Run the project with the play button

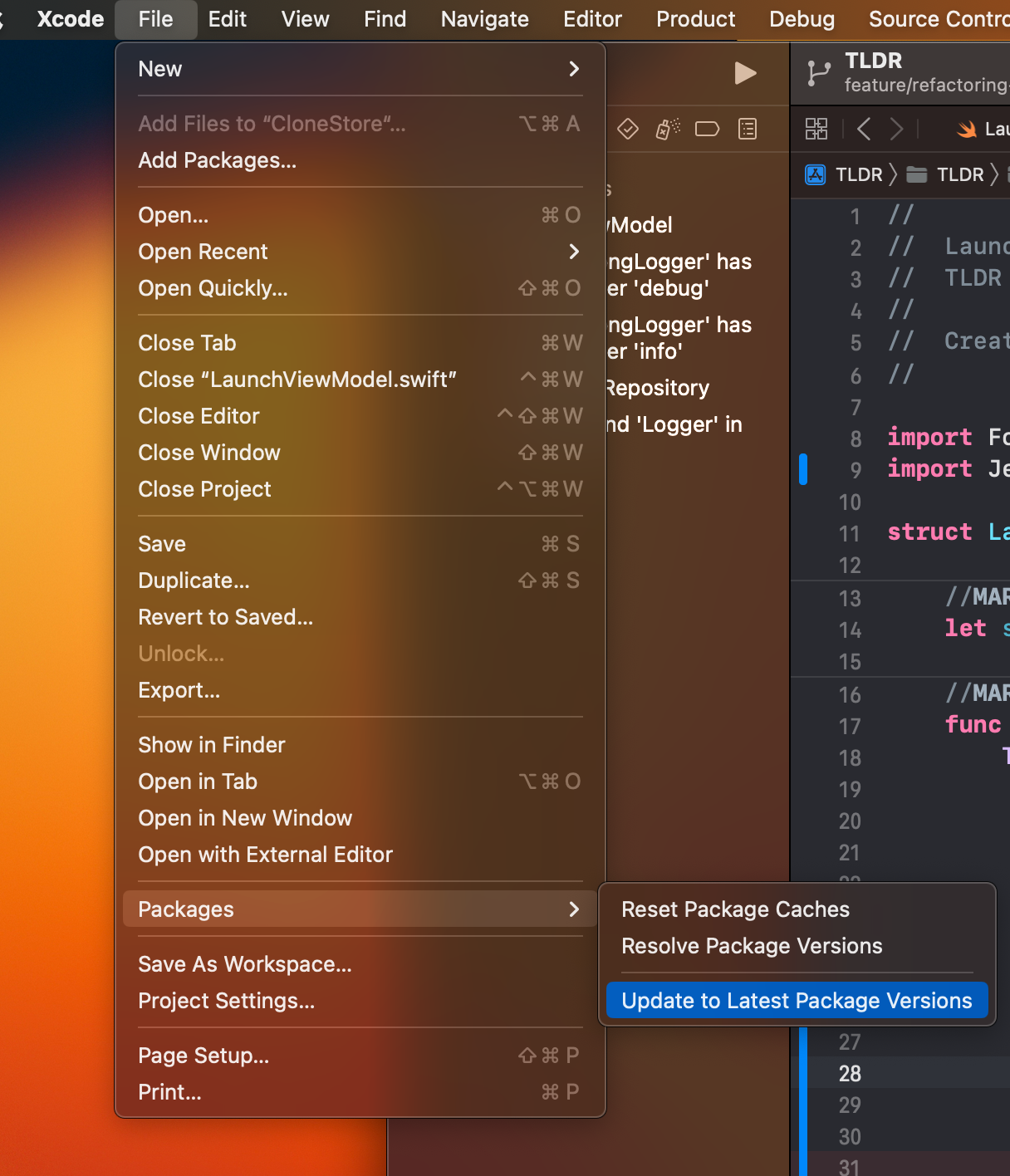[x=745, y=73]
